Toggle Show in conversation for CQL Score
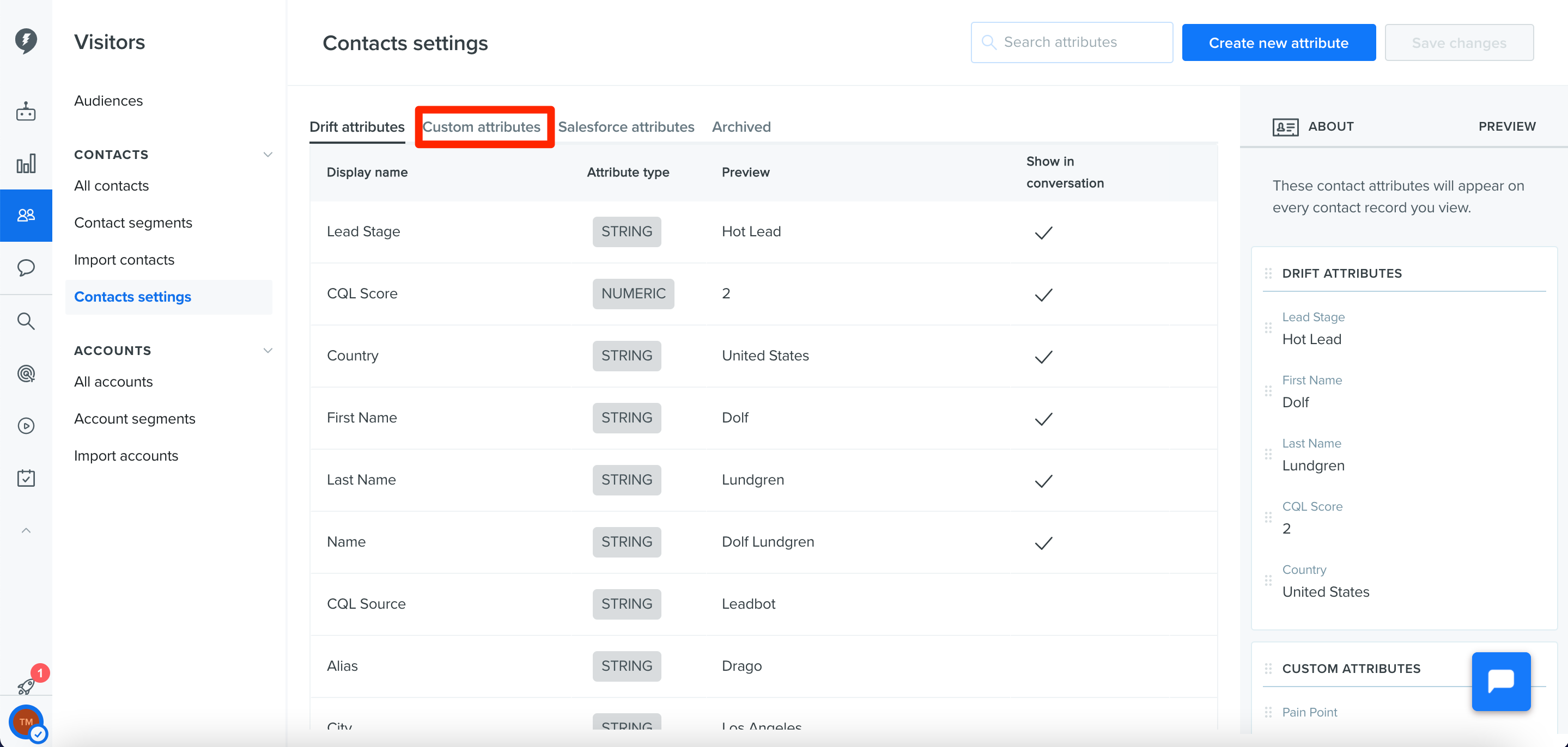 pyautogui.click(x=1043, y=295)
